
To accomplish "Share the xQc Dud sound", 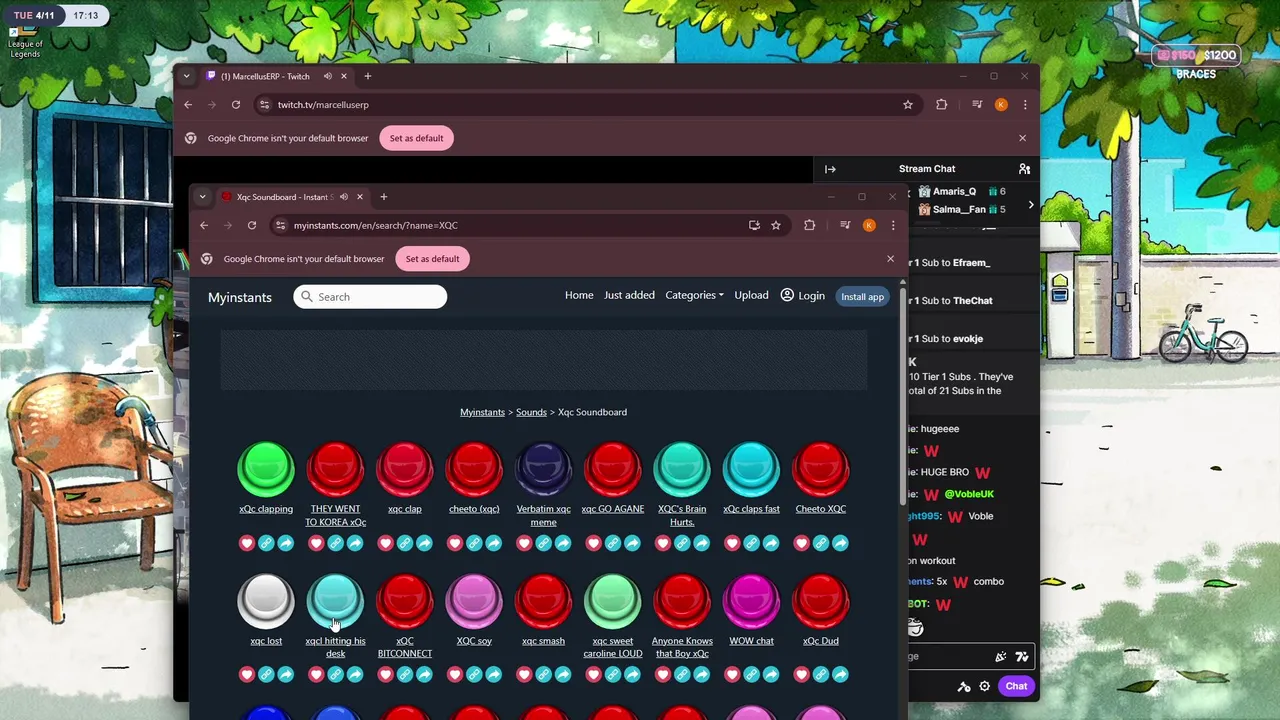I will coord(840,675).
